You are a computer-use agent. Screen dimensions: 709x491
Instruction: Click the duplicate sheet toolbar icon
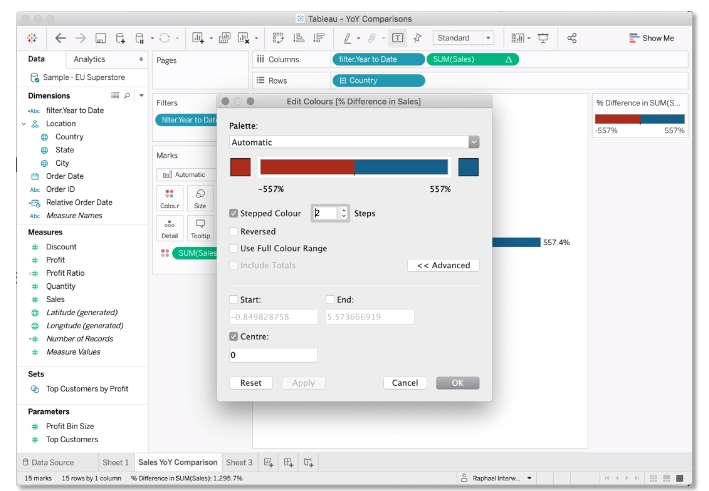(x=225, y=38)
